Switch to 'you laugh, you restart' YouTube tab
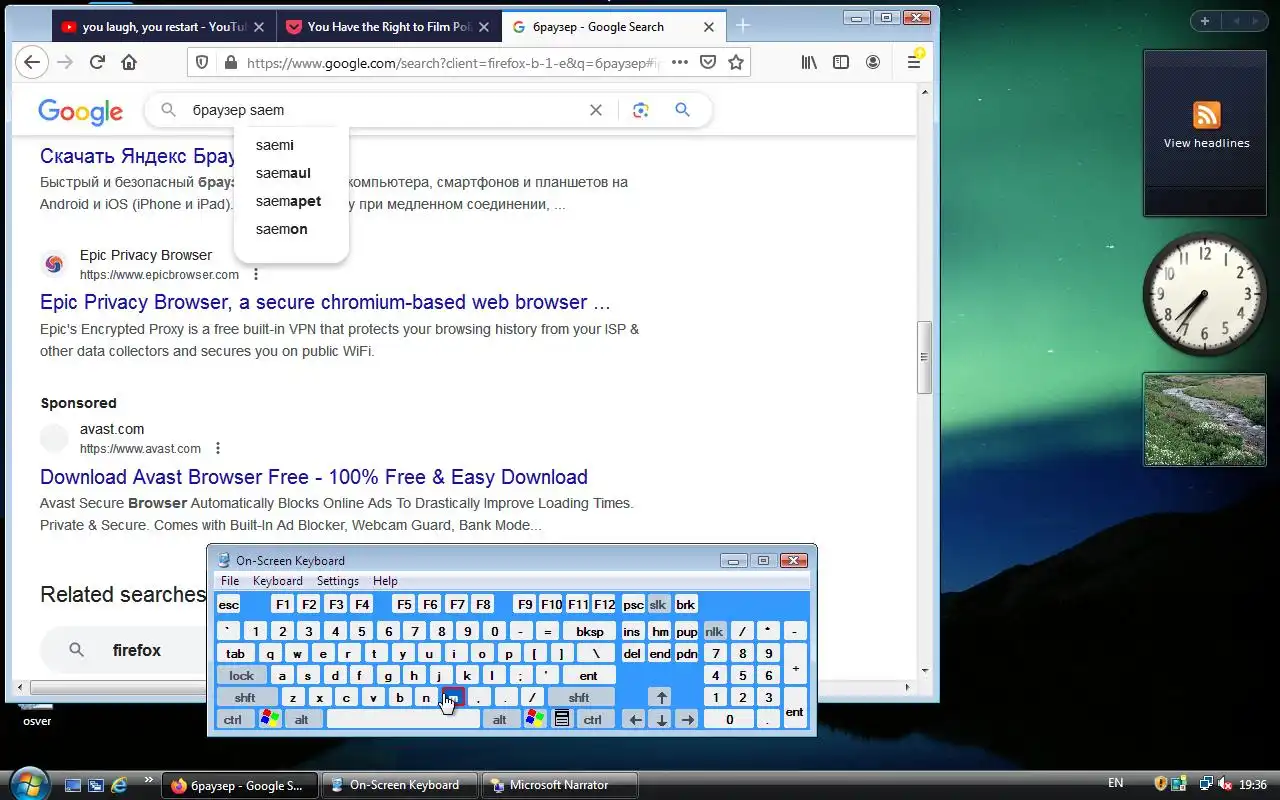The height and width of the screenshot is (800, 1280). 162,27
